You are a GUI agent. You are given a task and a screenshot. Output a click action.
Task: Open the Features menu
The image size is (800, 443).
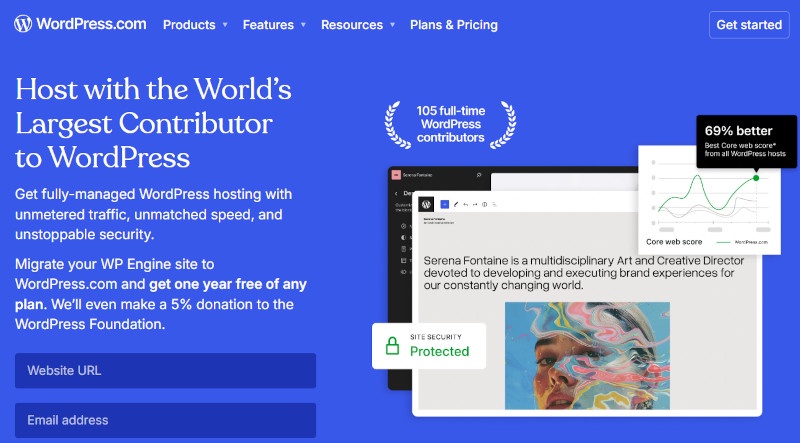(x=268, y=25)
